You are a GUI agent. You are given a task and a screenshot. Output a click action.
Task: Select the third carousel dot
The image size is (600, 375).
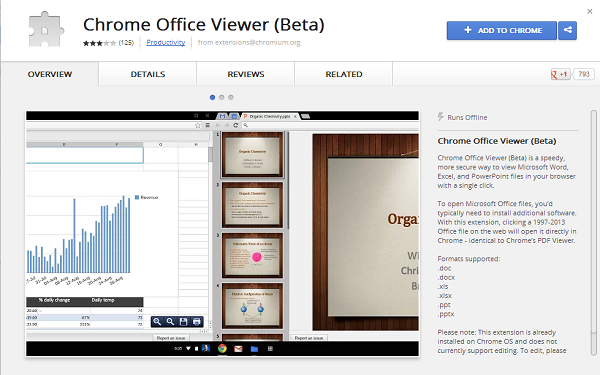coord(231,98)
